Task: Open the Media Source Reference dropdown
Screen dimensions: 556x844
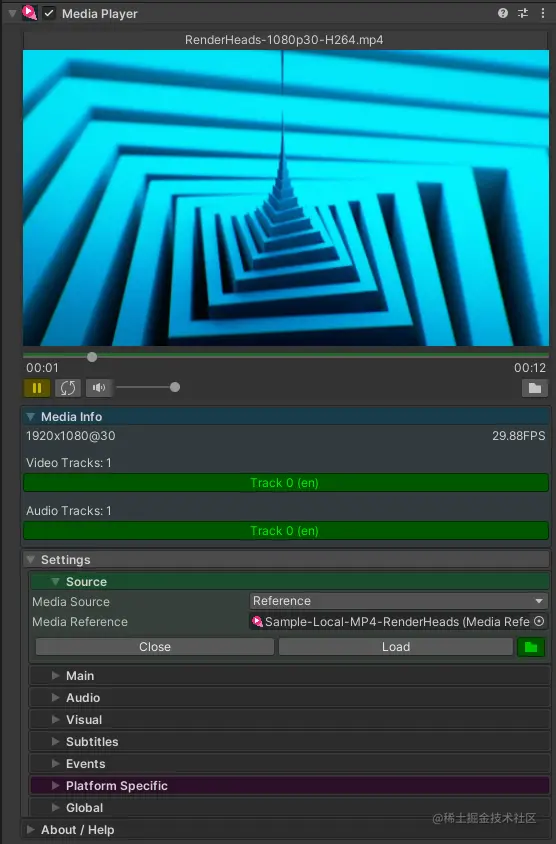Action: pyautogui.click(x=398, y=601)
